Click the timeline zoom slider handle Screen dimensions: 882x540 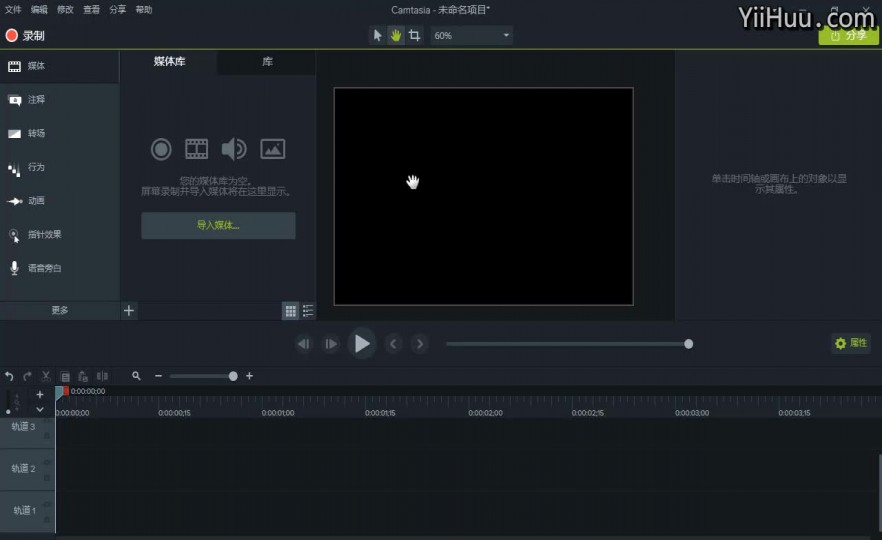pyautogui.click(x=233, y=376)
